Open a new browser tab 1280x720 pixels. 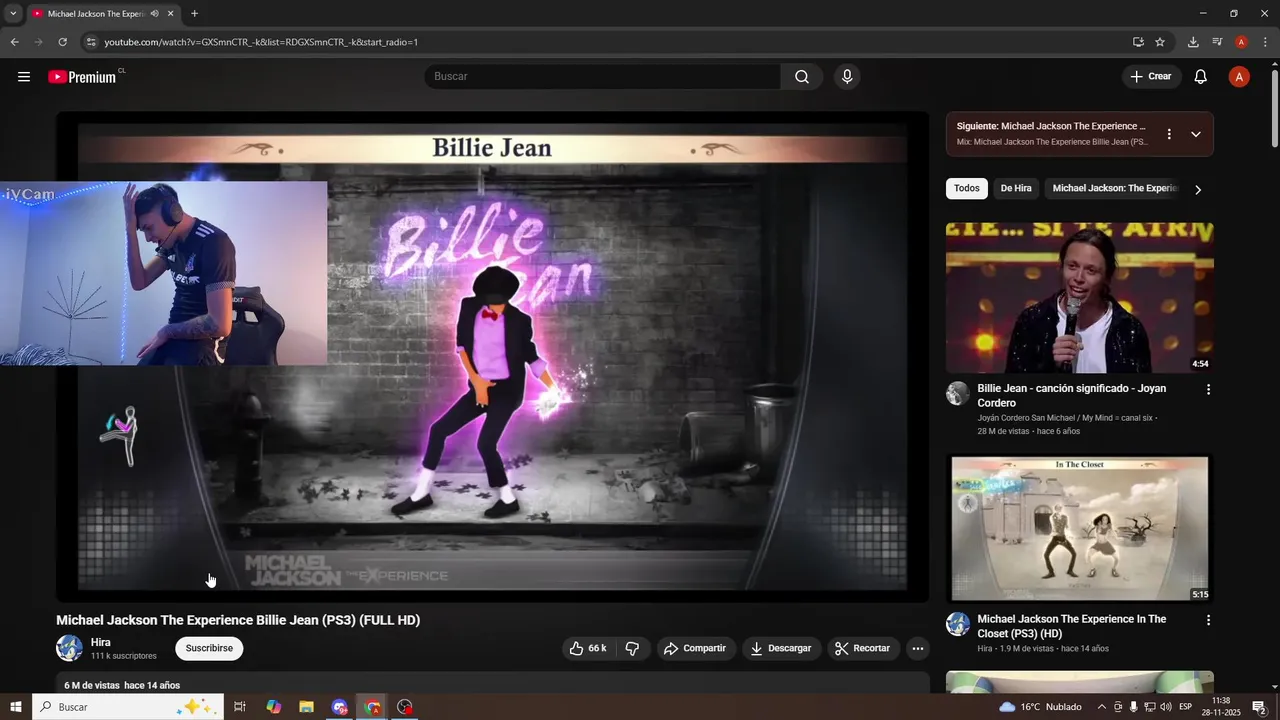[194, 14]
